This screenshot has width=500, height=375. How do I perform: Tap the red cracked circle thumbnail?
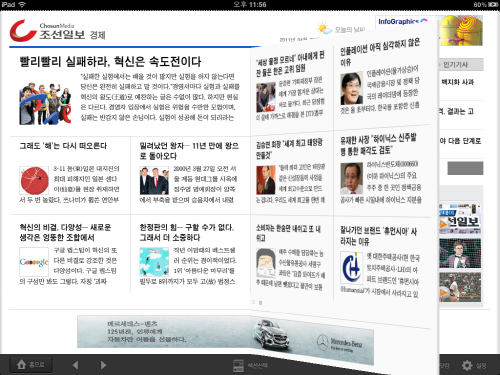tap(34, 180)
